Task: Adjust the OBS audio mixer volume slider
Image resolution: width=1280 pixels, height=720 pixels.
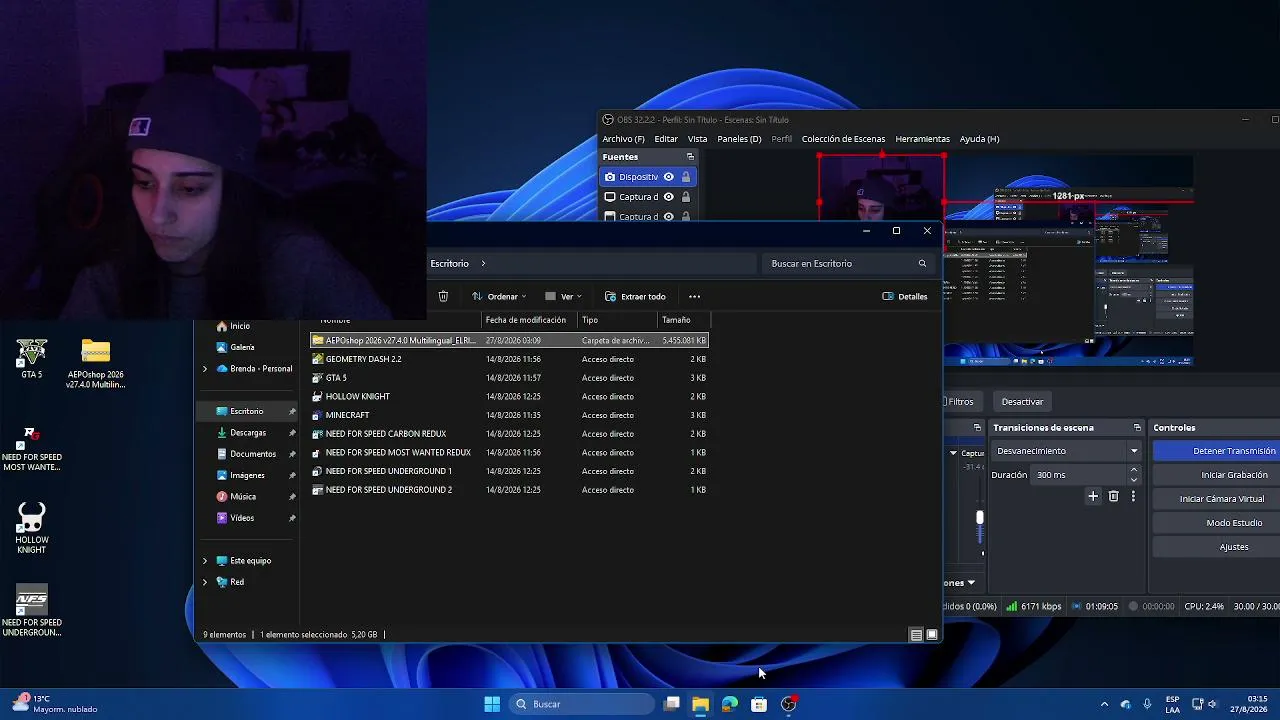Action: click(979, 517)
